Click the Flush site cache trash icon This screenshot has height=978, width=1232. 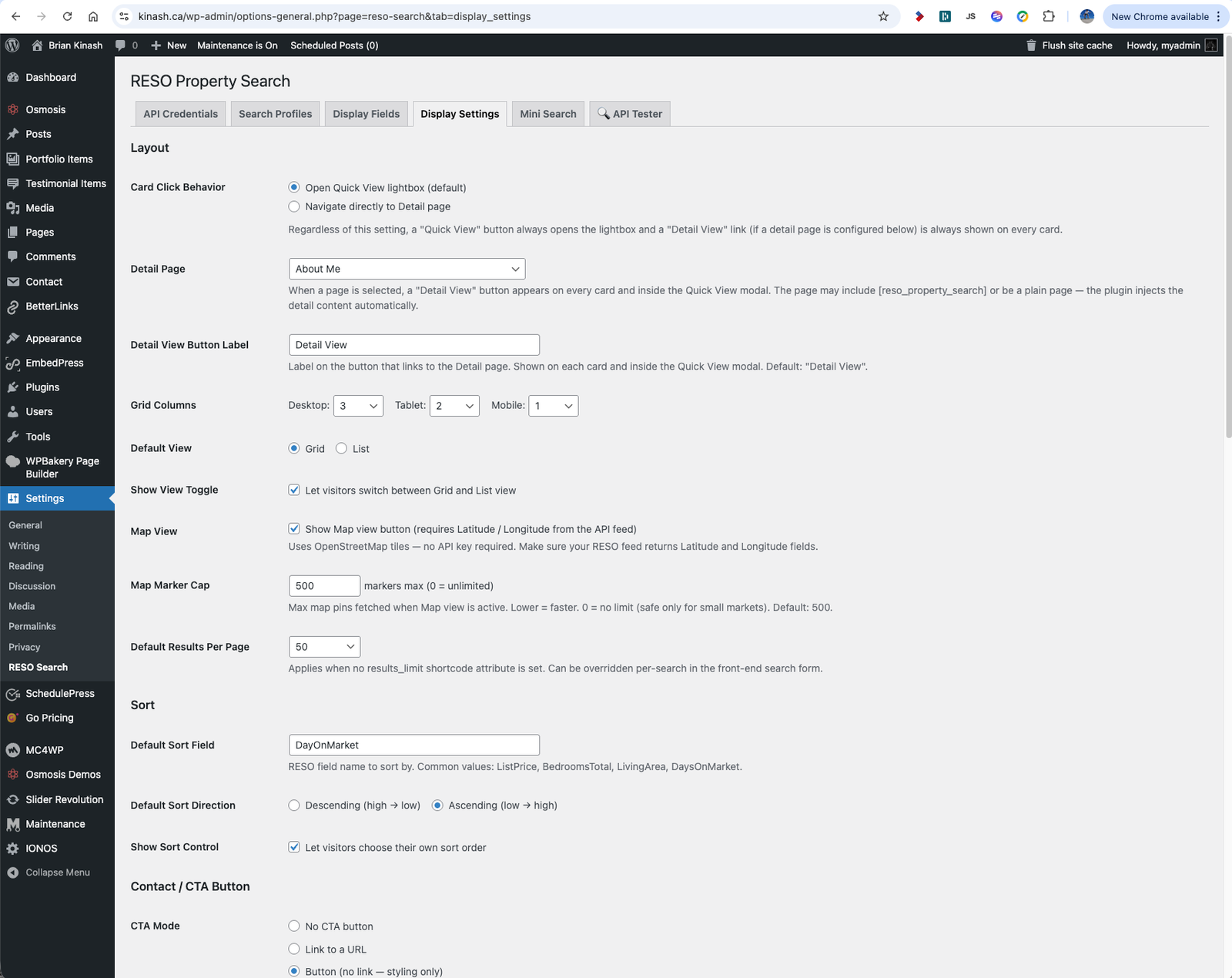click(x=1031, y=45)
